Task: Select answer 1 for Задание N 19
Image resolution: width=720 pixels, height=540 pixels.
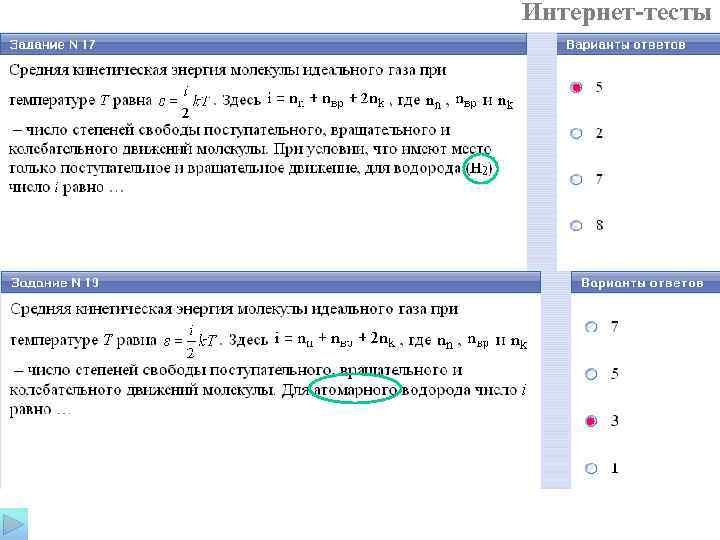Action: (591, 468)
